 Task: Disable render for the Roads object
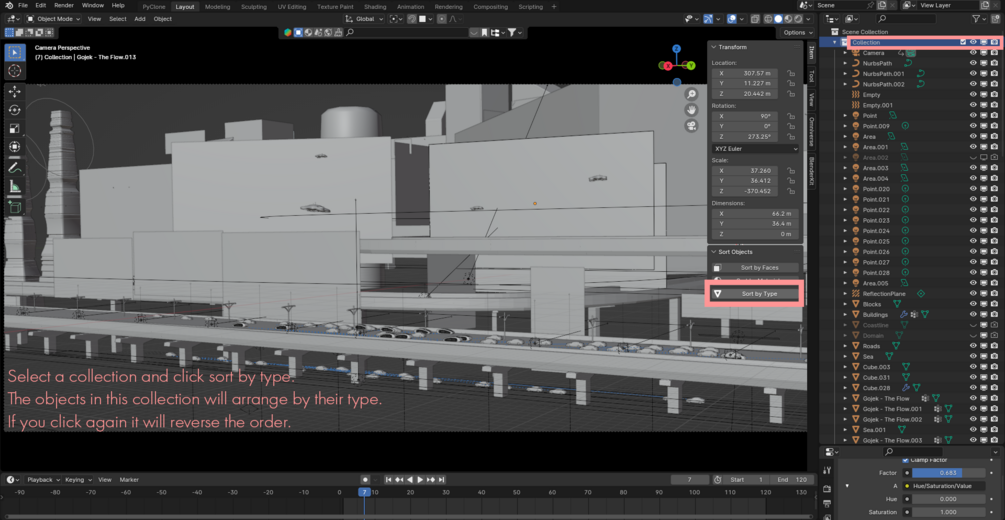point(994,346)
